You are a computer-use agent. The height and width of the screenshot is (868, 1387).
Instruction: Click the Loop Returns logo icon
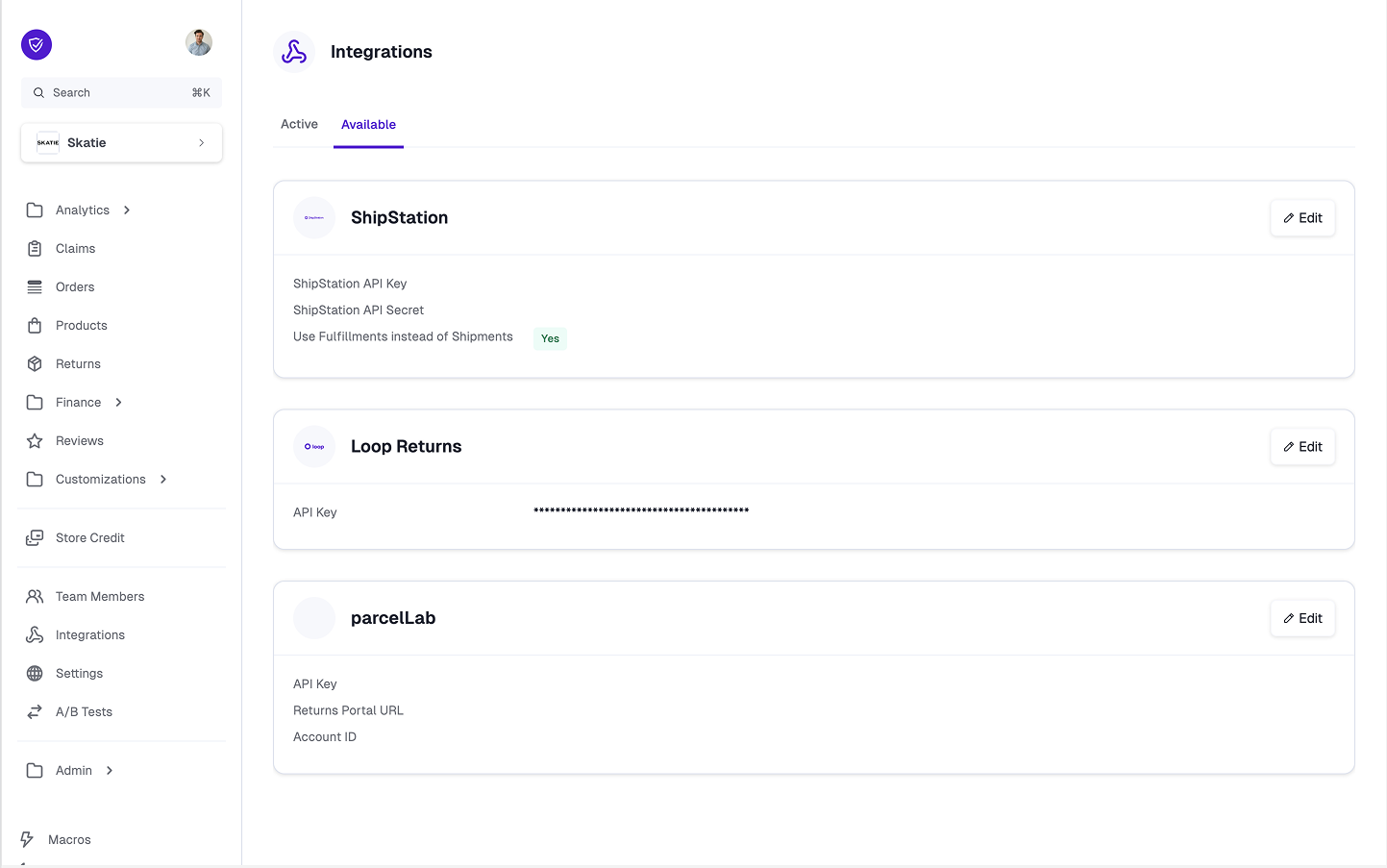(x=314, y=446)
